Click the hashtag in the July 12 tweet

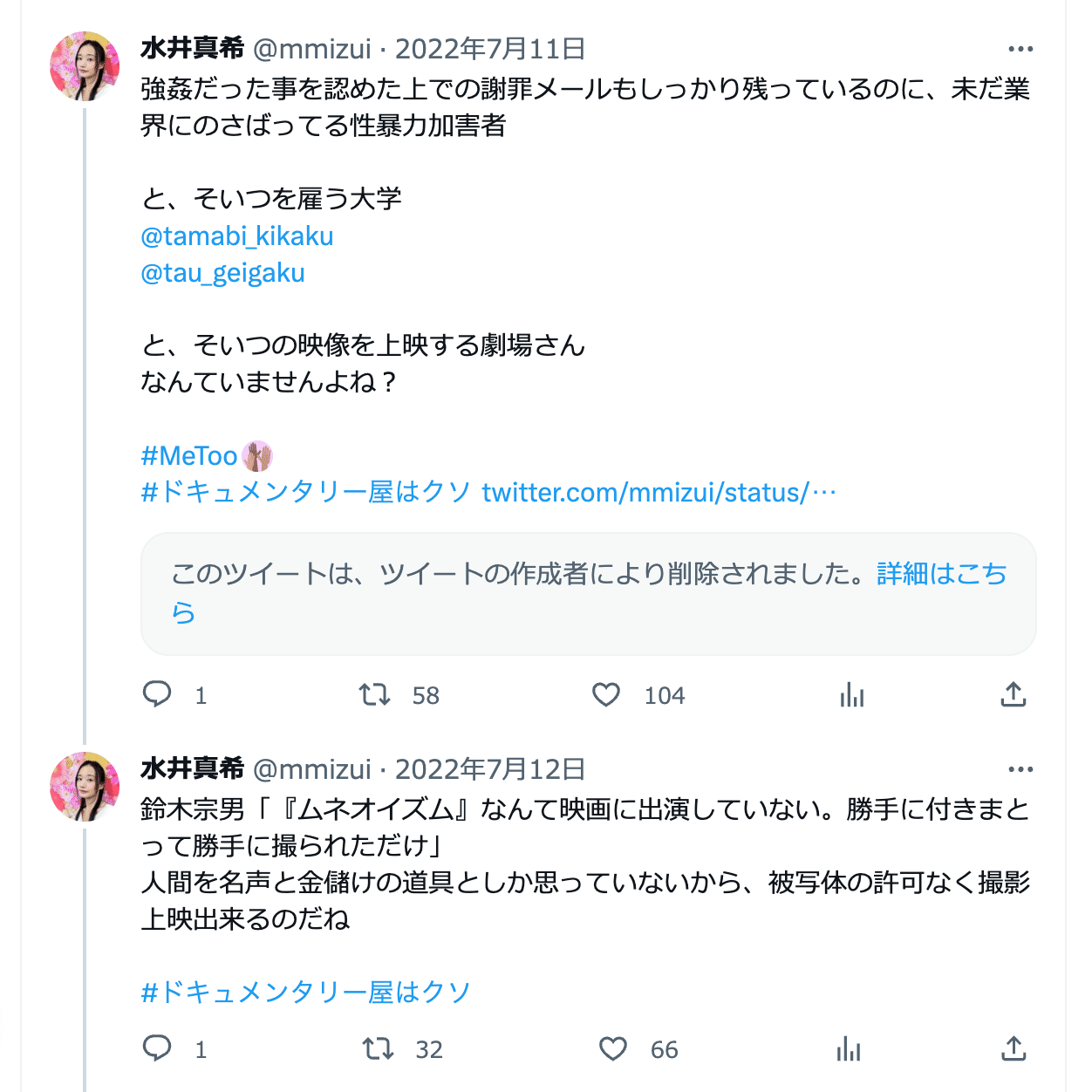click(305, 992)
